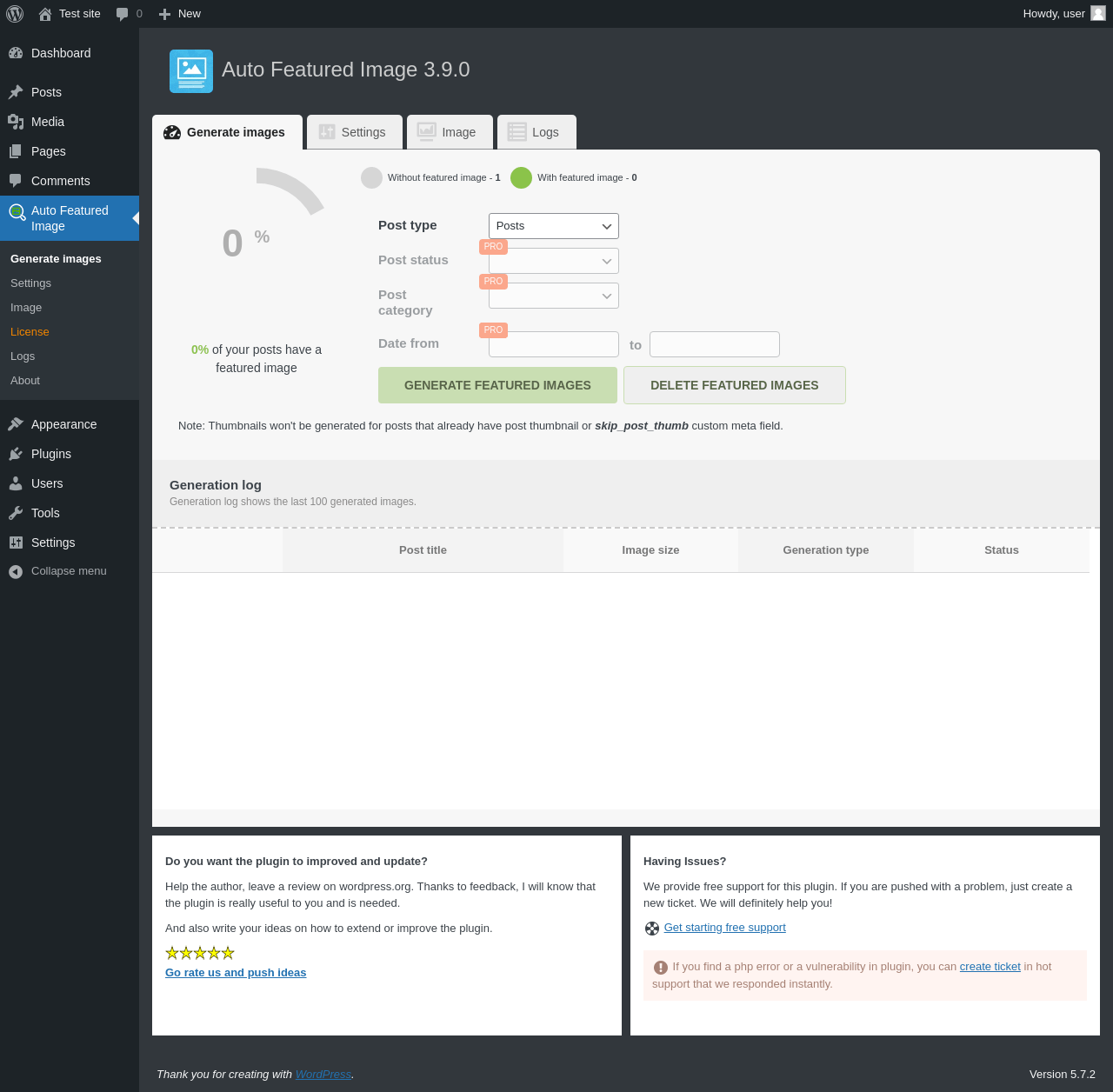Viewport: 1113px width, 1092px height.
Task: Click the green With featured image swatch
Action: [x=521, y=177]
